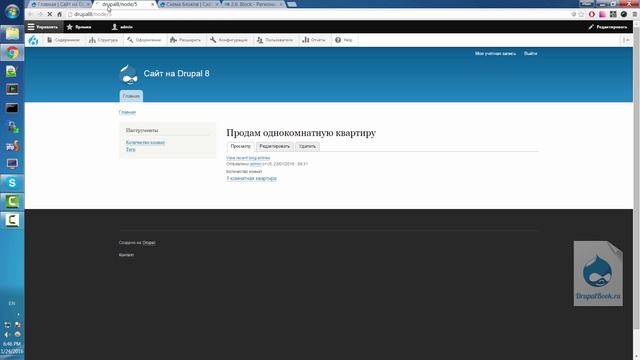Open Skype from taskbar

12,182
